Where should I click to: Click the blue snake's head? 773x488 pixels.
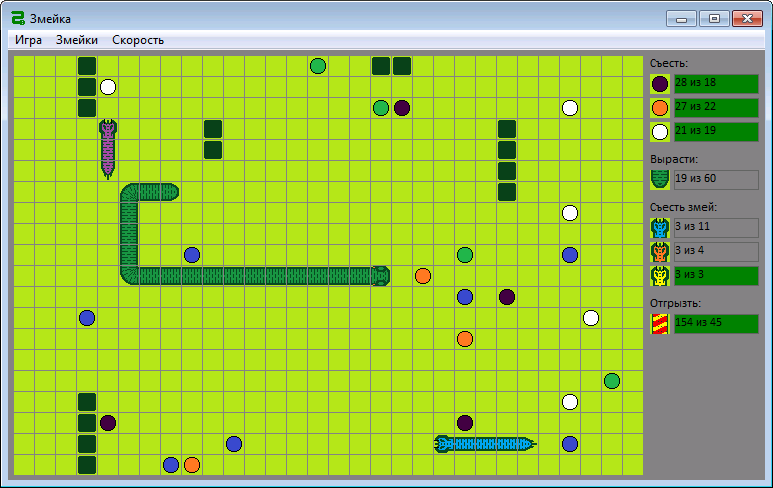444,444
